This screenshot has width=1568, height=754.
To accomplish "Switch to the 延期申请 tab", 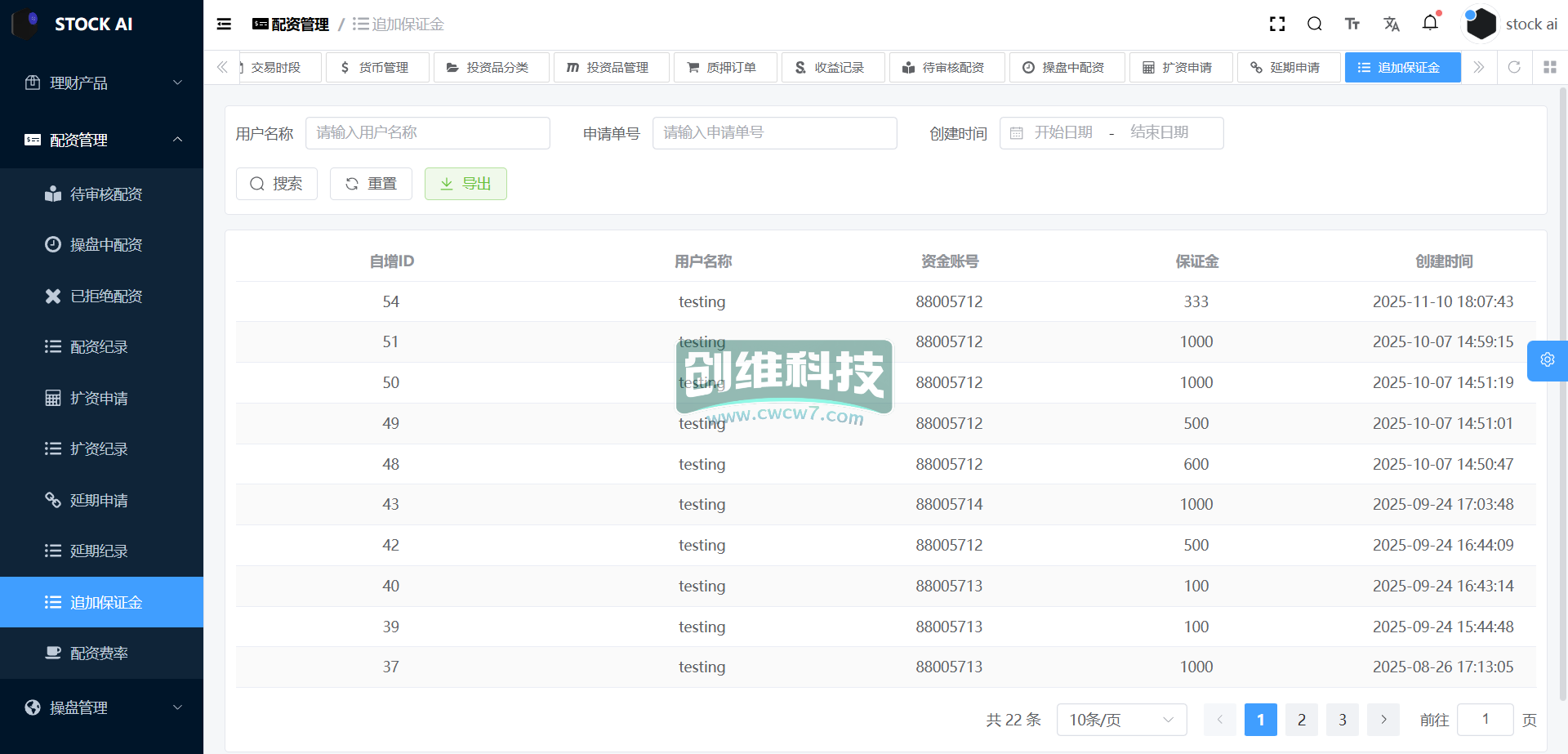I will coord(1288,67).
